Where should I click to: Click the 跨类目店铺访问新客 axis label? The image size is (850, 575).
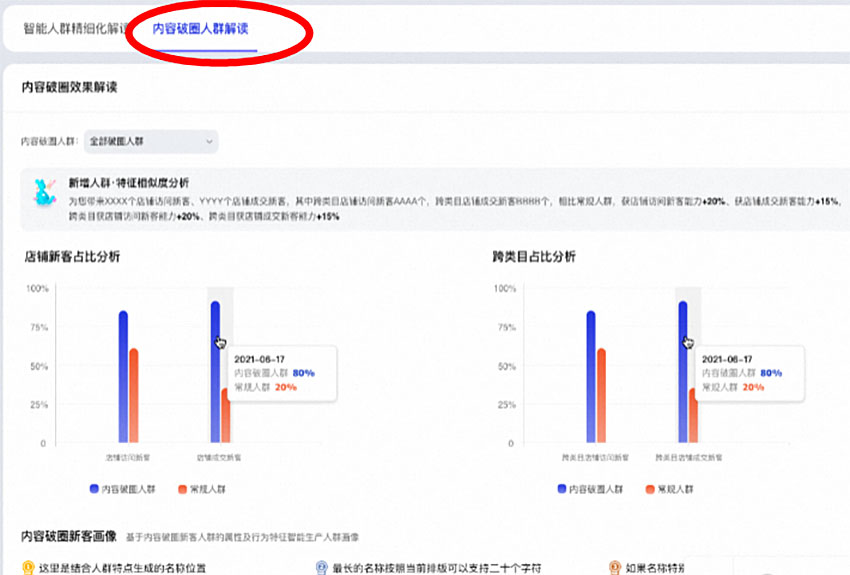(x=595, y=457)
